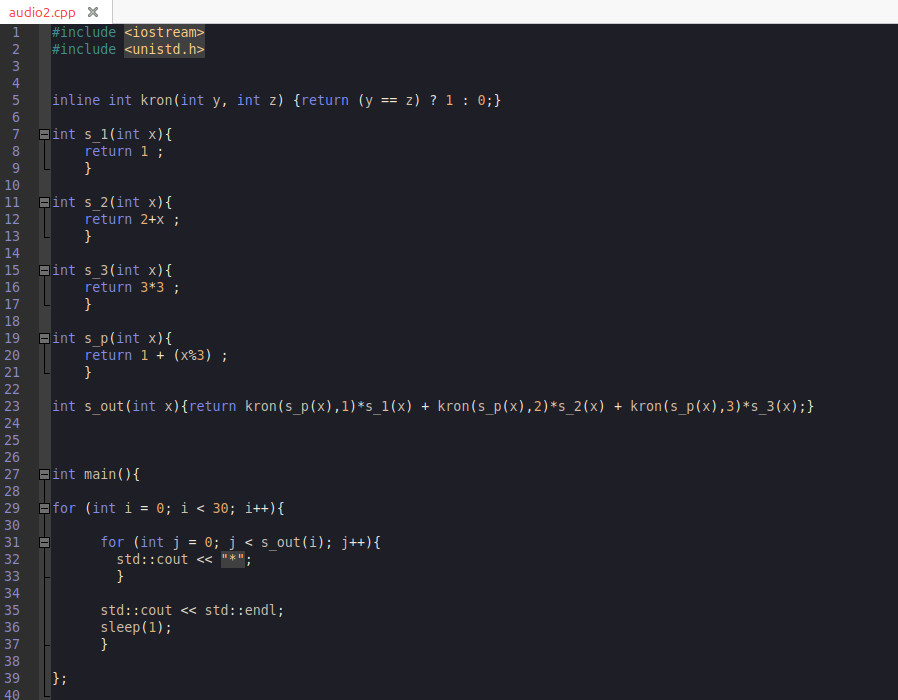
Task: Click 'return 3*3 ;' statement
Action: [132, 288]
